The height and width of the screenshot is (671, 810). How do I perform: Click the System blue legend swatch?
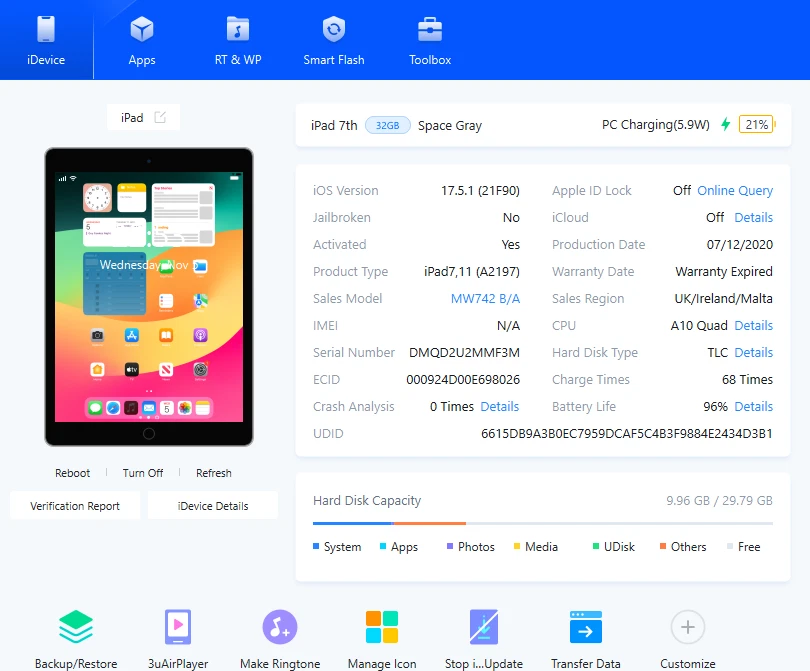click(316, 546)
